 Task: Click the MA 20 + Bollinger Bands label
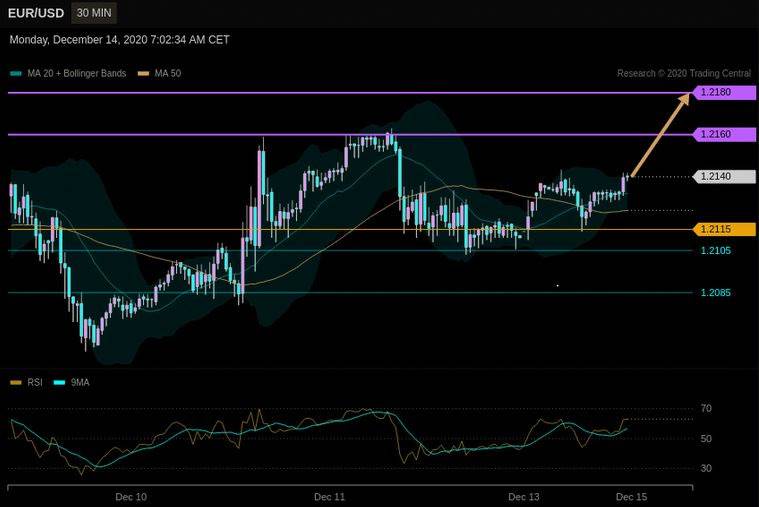tap(76, 74)
